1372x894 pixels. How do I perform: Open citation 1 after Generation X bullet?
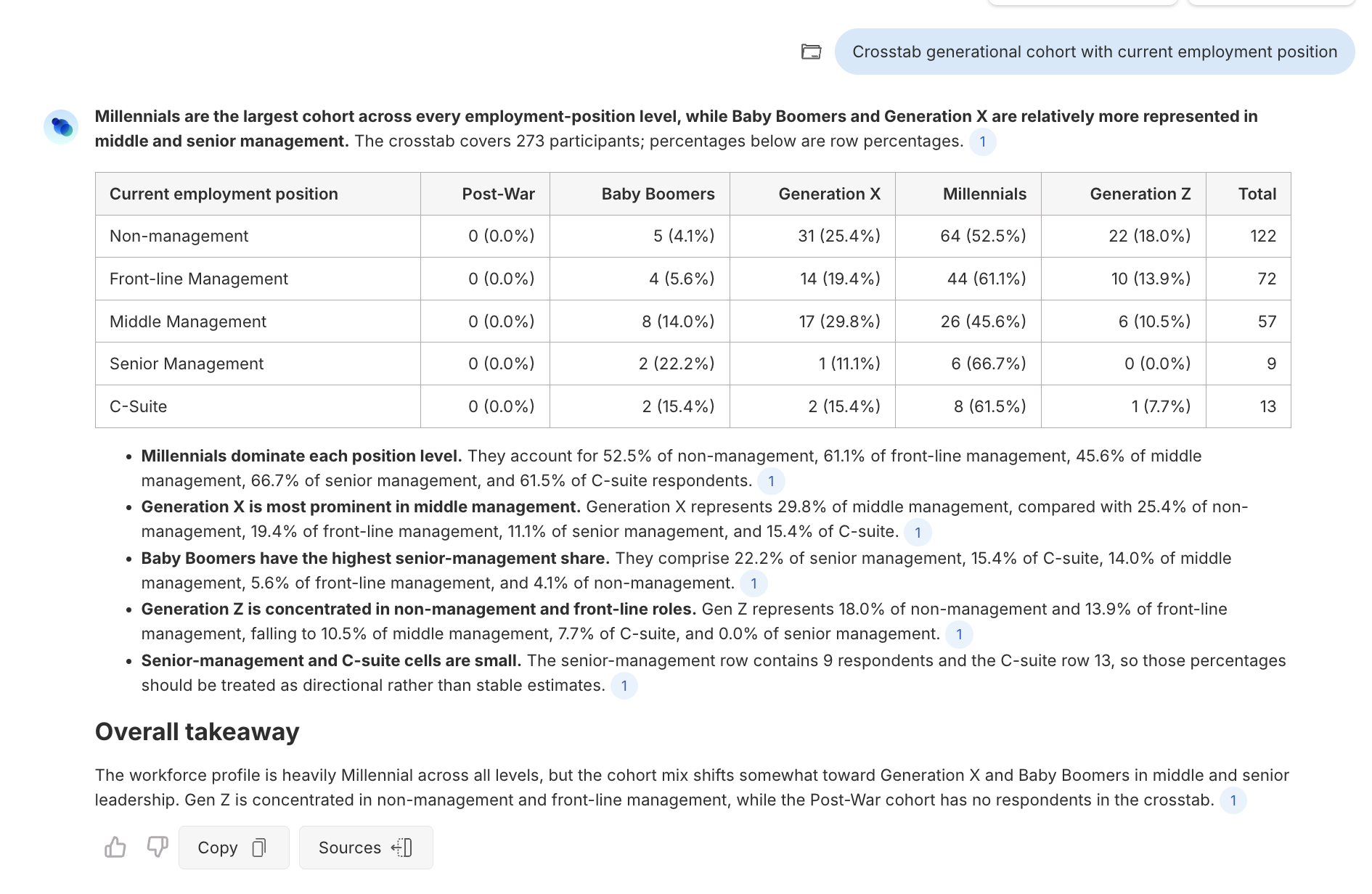918,532
